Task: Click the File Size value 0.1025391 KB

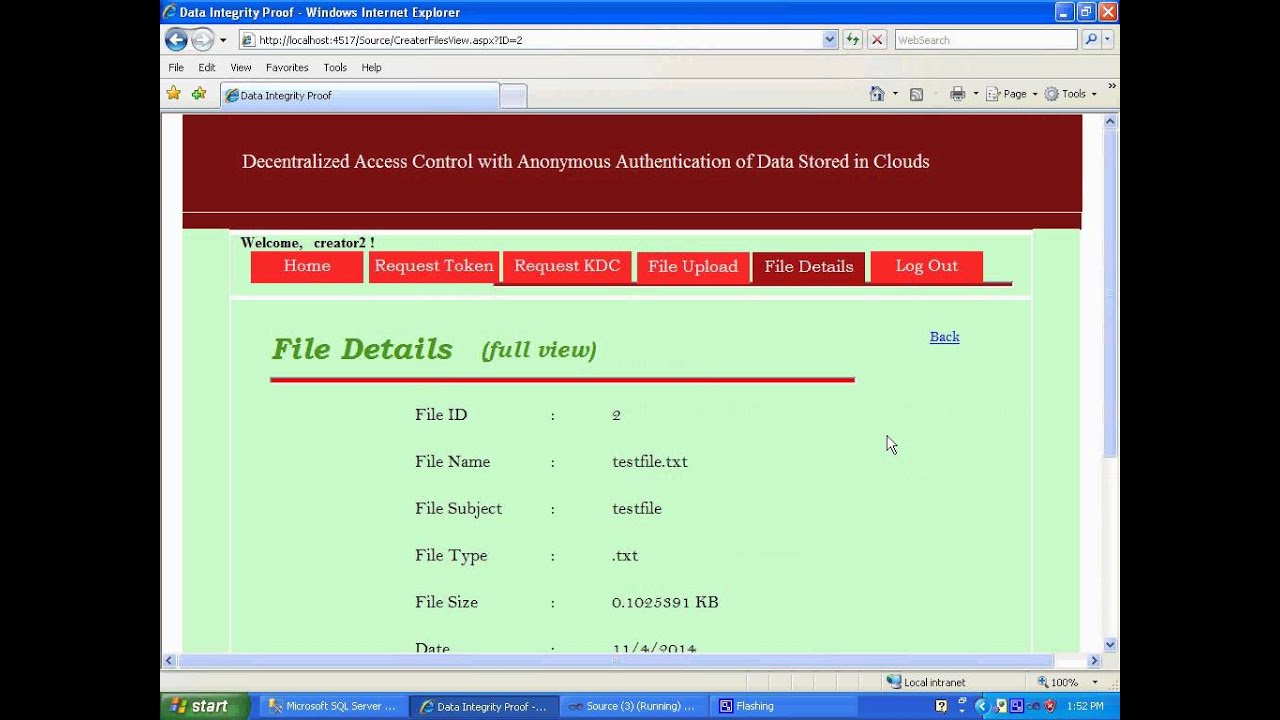Action: [x=665, y=602]
